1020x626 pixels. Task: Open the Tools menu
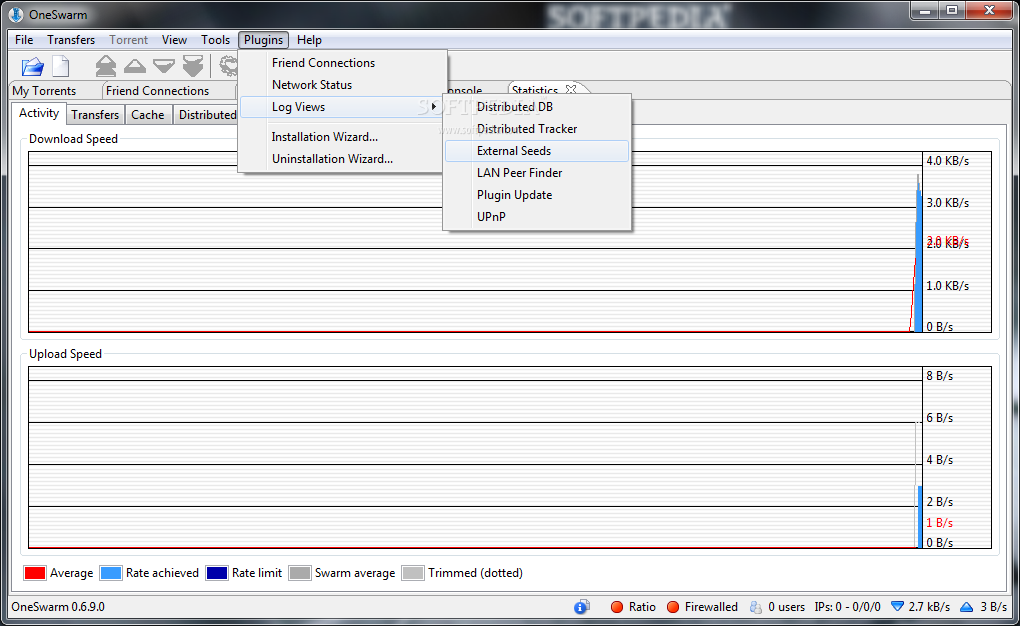215,40
